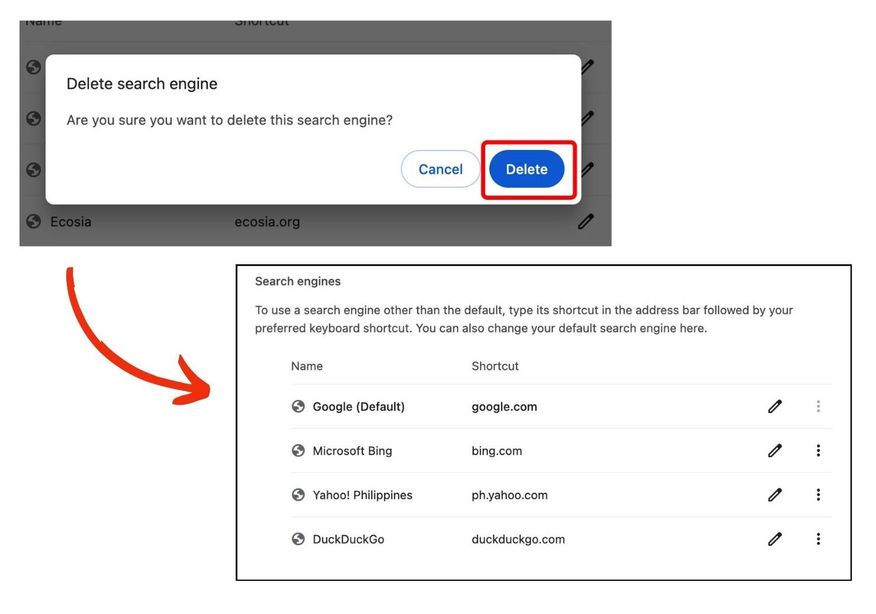Click the globe icon beside Microsoft Bing
Screen dimensions: 876x614
298,450
